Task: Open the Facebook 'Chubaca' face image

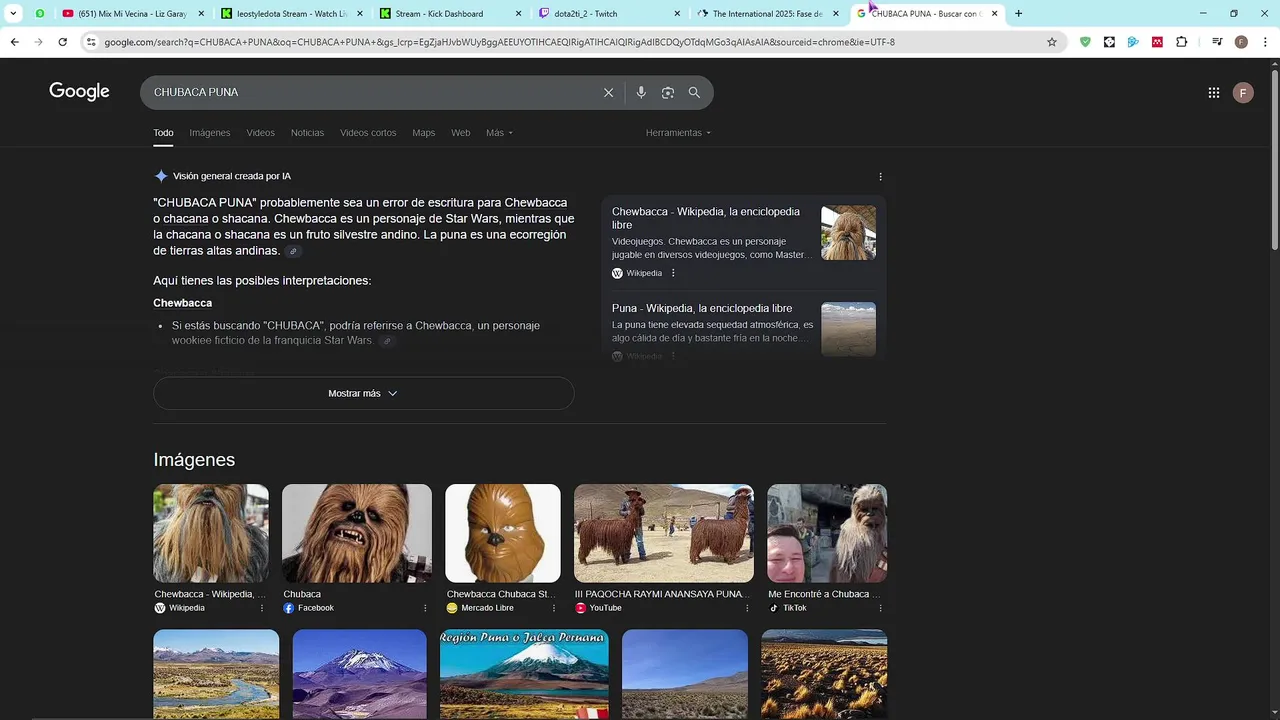Action: [357, 533]
